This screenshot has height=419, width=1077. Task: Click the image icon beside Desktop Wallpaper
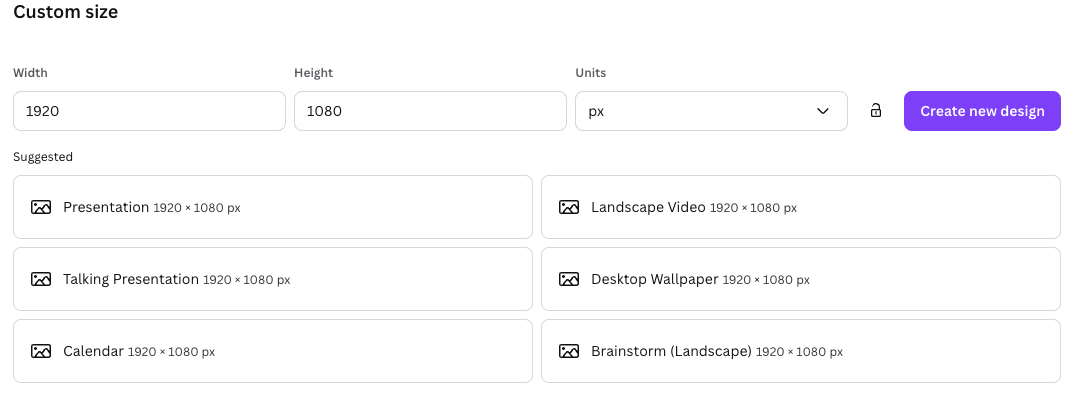coord(569,280)
